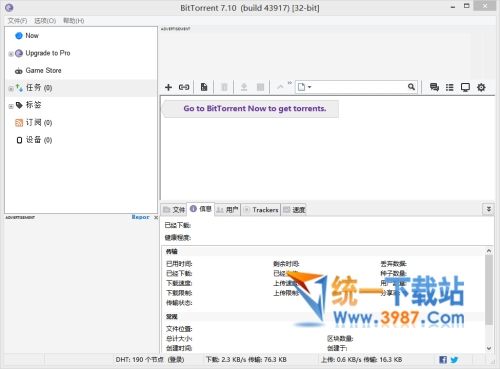Collapse the detail pane with double-chevron button

[x=488, y=209]
